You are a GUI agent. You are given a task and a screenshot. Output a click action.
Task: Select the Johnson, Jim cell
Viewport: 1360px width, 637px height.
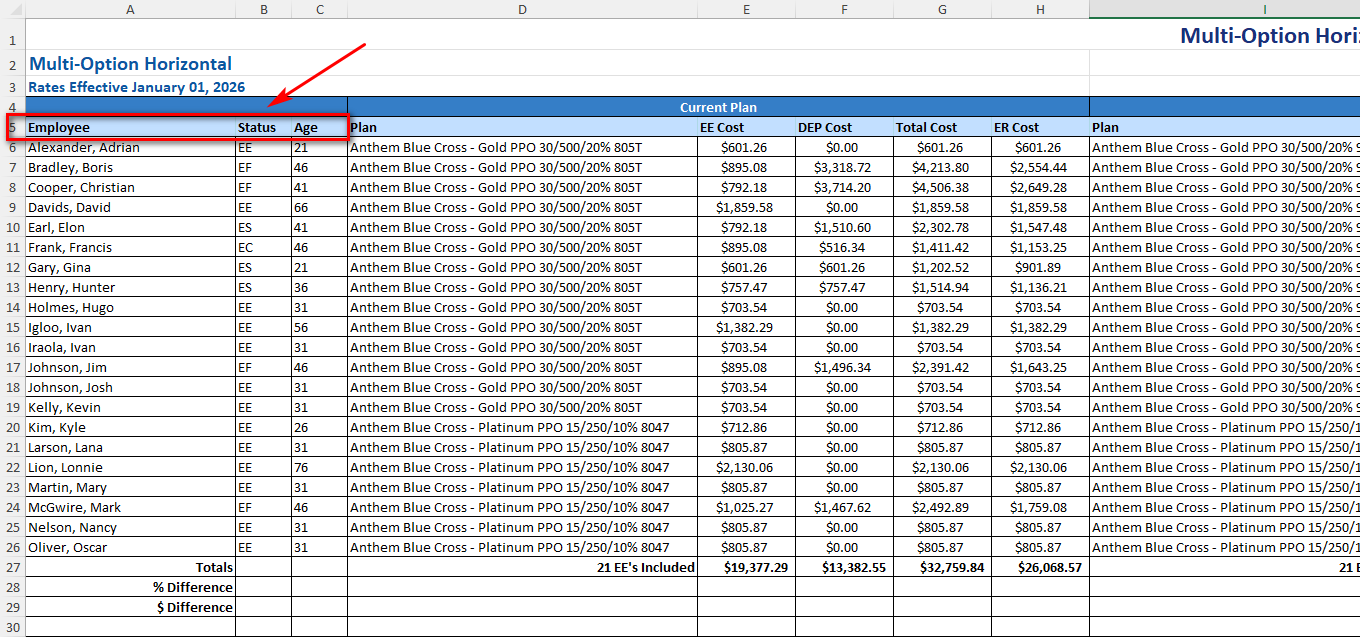(x=130, y=367)
